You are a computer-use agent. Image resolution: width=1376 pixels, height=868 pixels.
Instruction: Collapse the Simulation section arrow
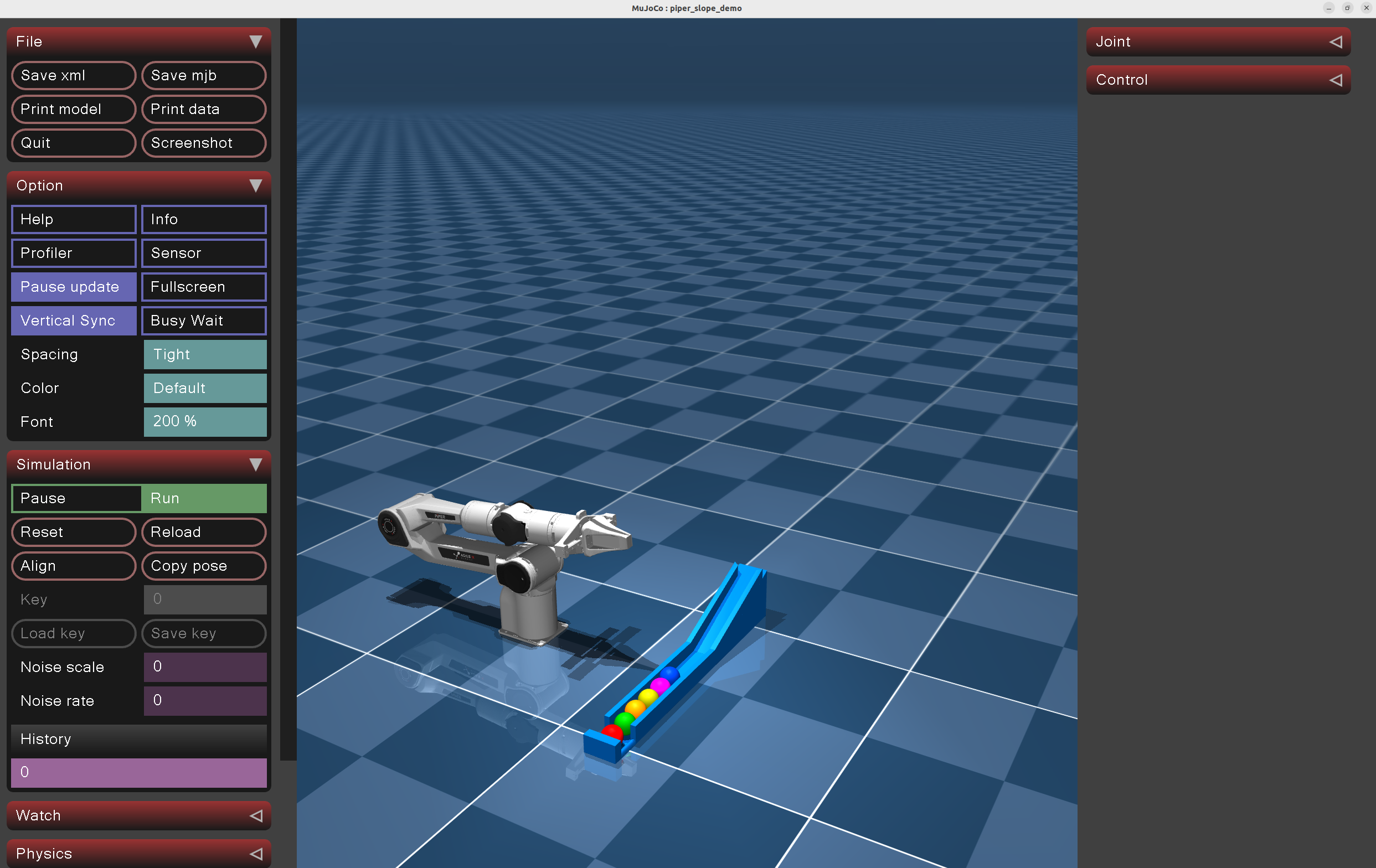[255, 464]
